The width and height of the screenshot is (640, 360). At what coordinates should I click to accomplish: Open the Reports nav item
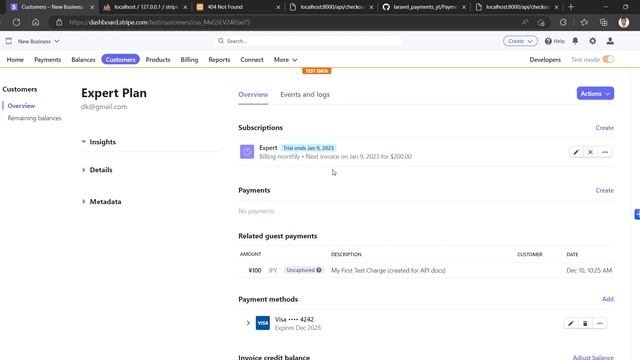(x=219, y=60)
